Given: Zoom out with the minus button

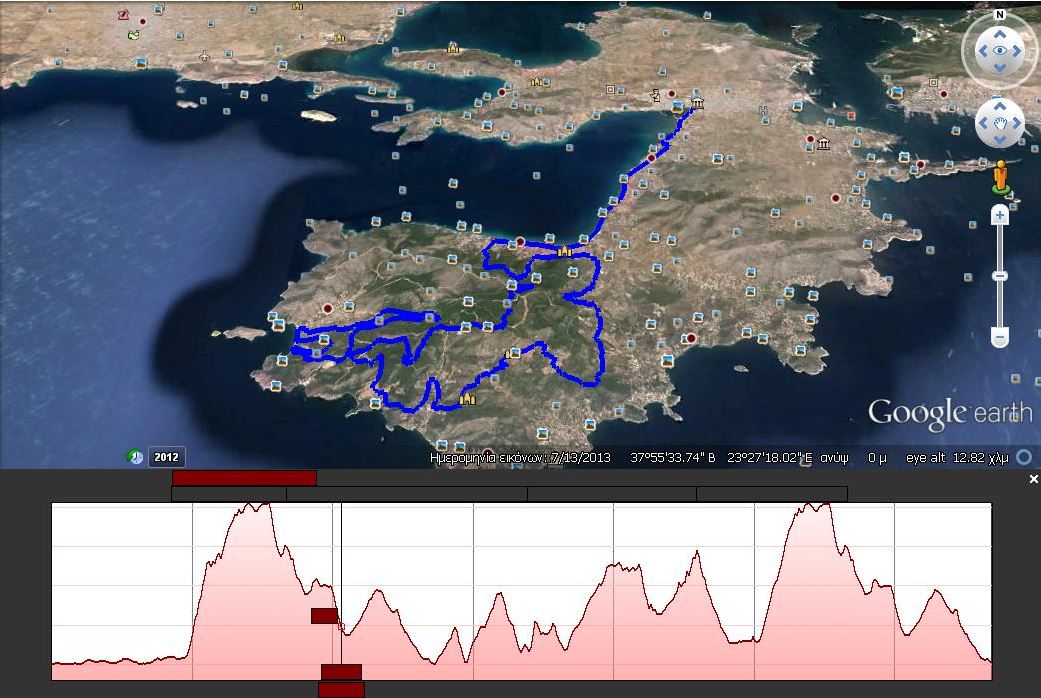Looking at the screenshot, I should click(x=999, y=338).
